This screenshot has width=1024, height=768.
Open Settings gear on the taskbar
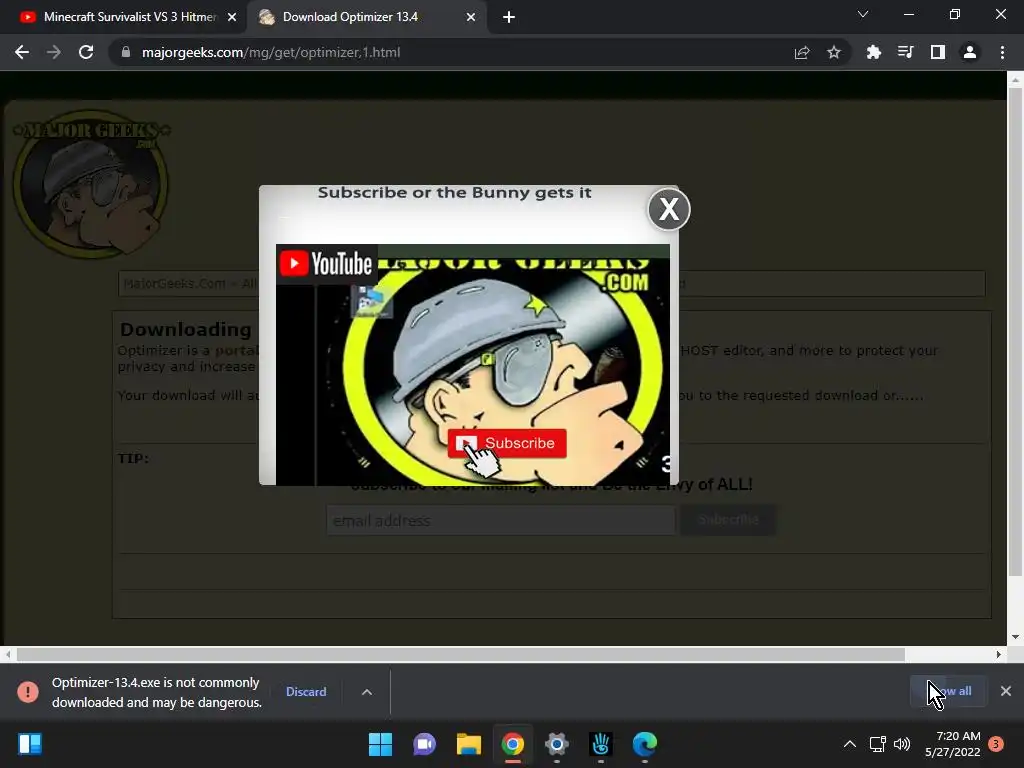(x=556, y=744)
